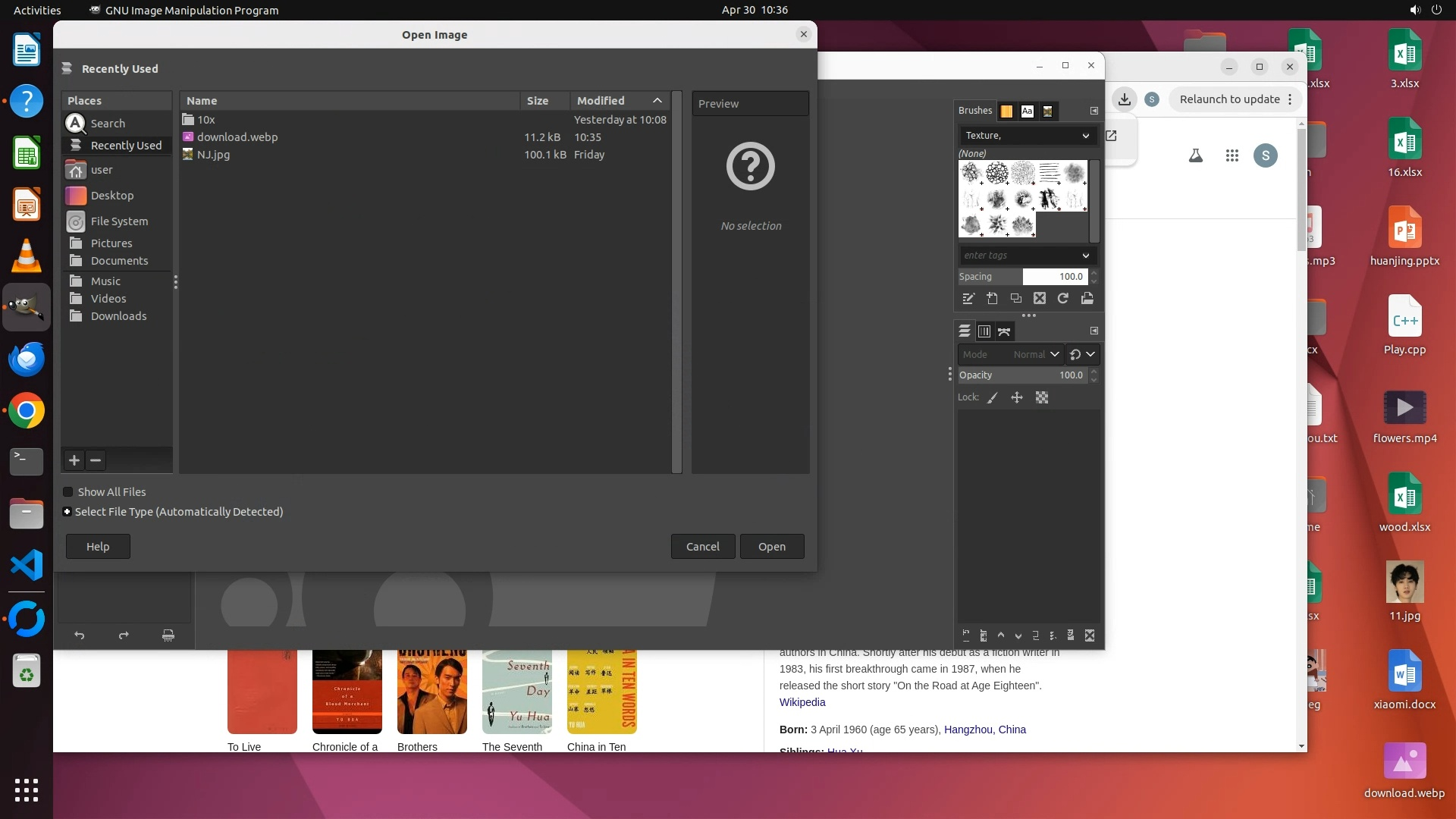Click the duplicate brush icon
The height and width of the screenshot is (819, 1456).
[x=1016, y=299]
